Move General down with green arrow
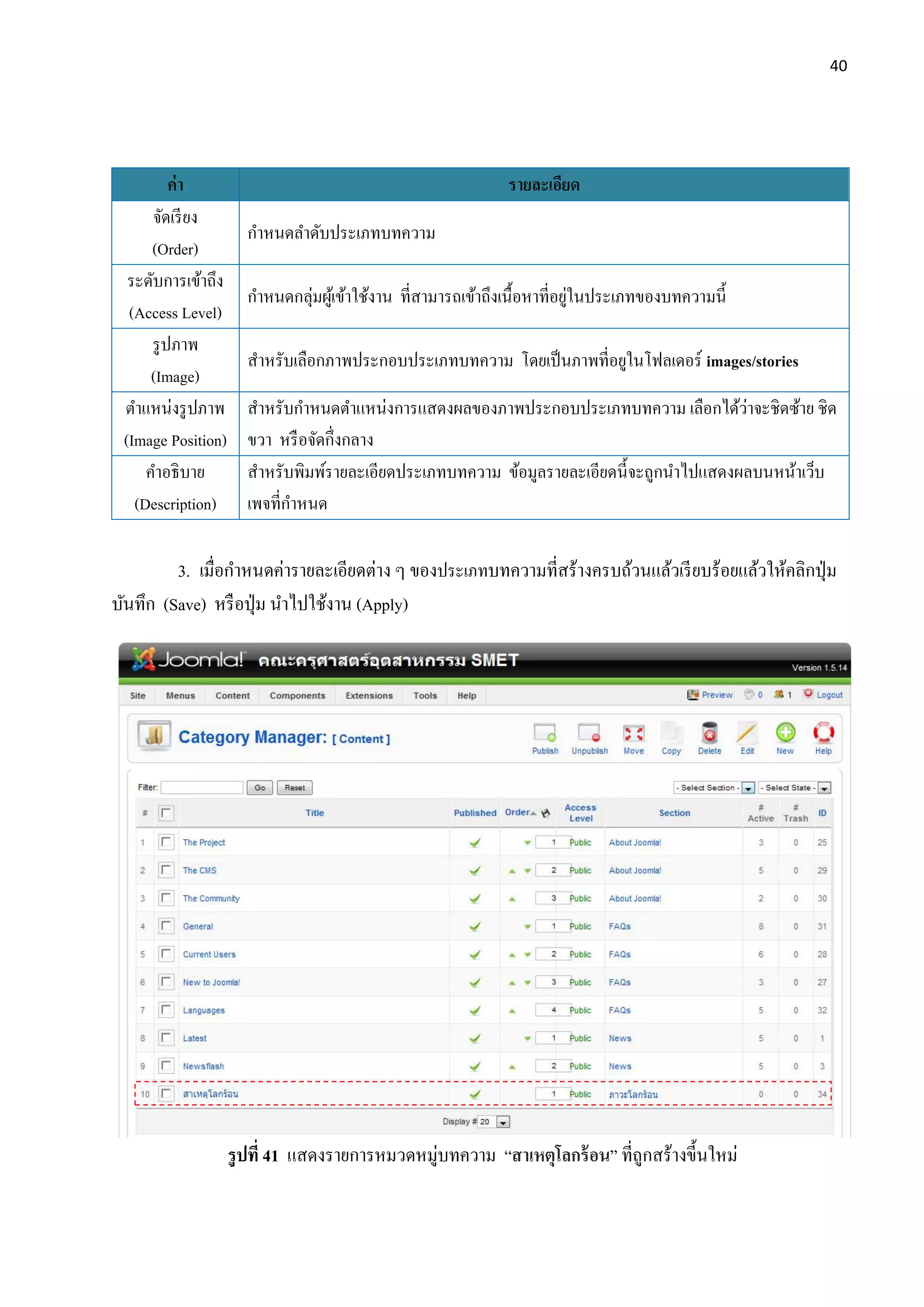924x1307 pixels. click(x=527, y=927)
